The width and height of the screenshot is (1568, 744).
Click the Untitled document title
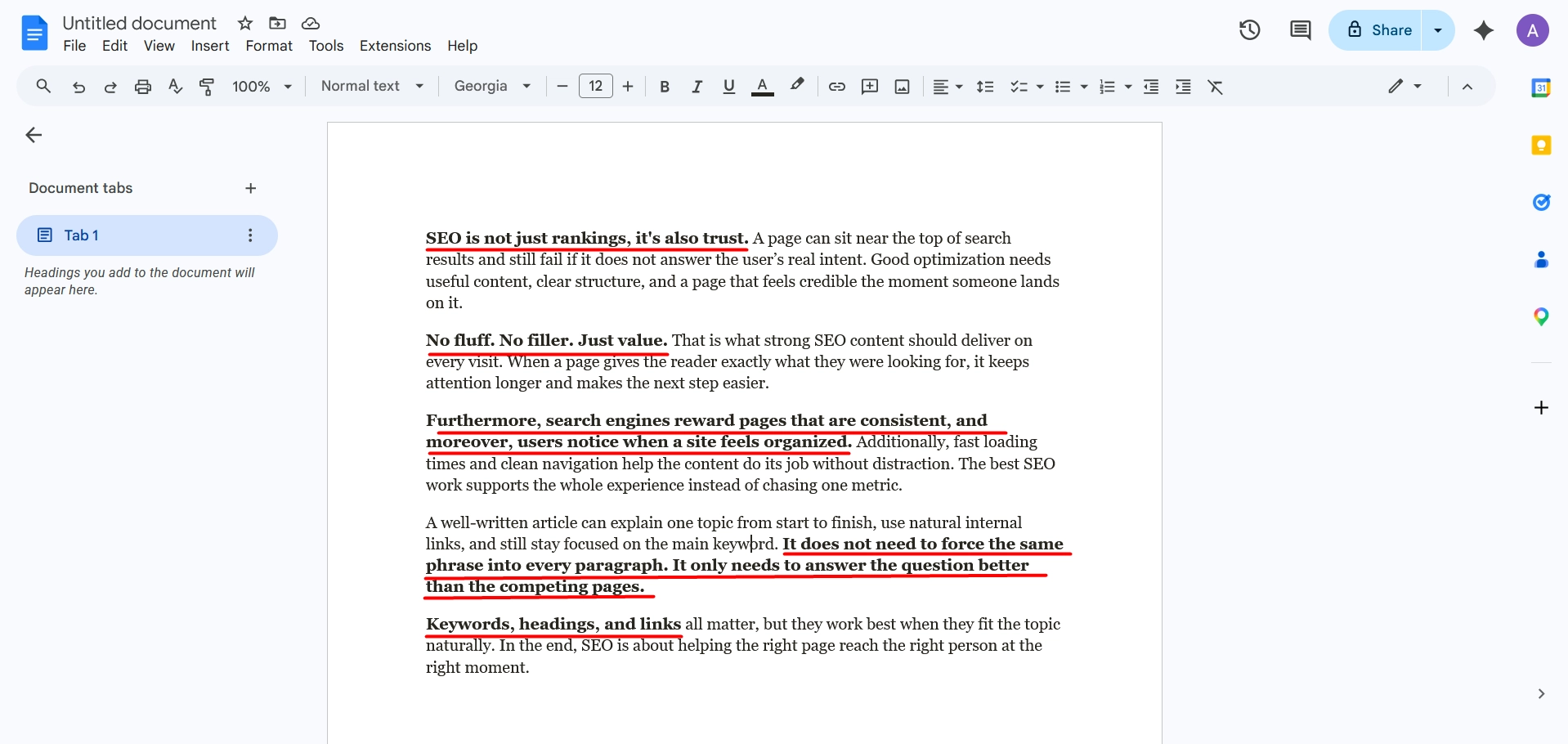139,23
